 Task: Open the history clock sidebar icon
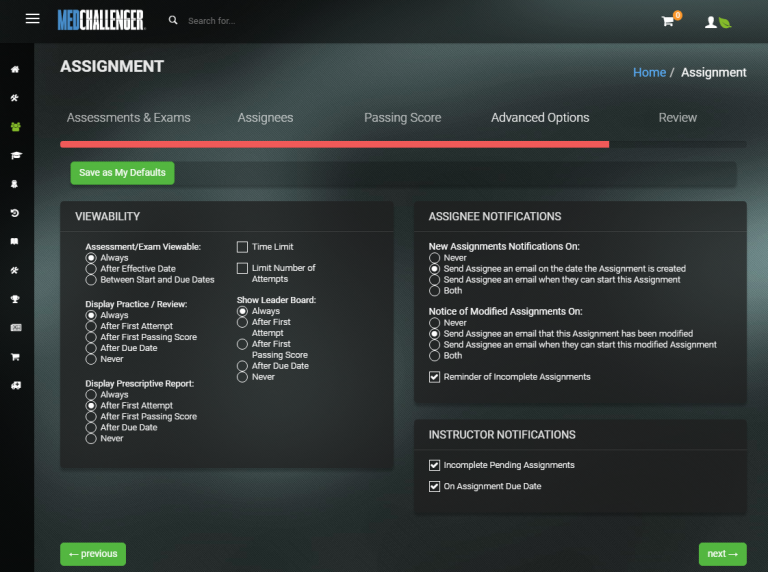(x=15, y=213)
